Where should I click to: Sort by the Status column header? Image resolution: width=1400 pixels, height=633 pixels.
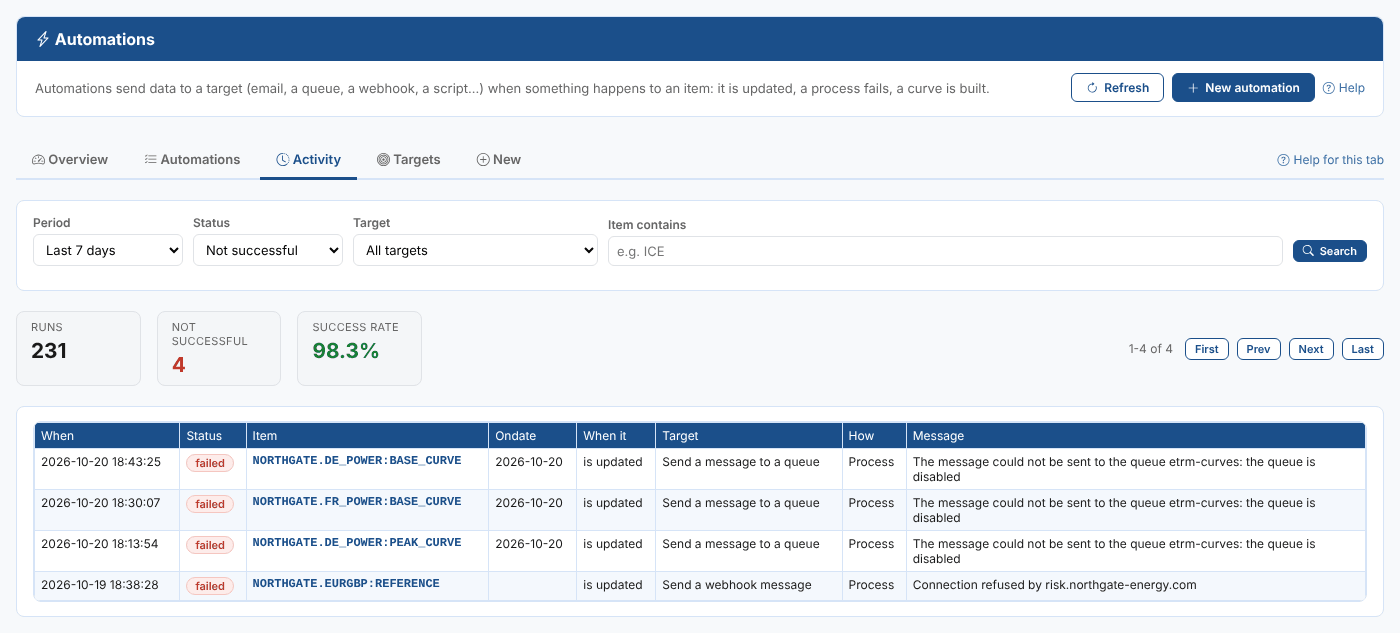pyautogui.click(x=213, y=436)
